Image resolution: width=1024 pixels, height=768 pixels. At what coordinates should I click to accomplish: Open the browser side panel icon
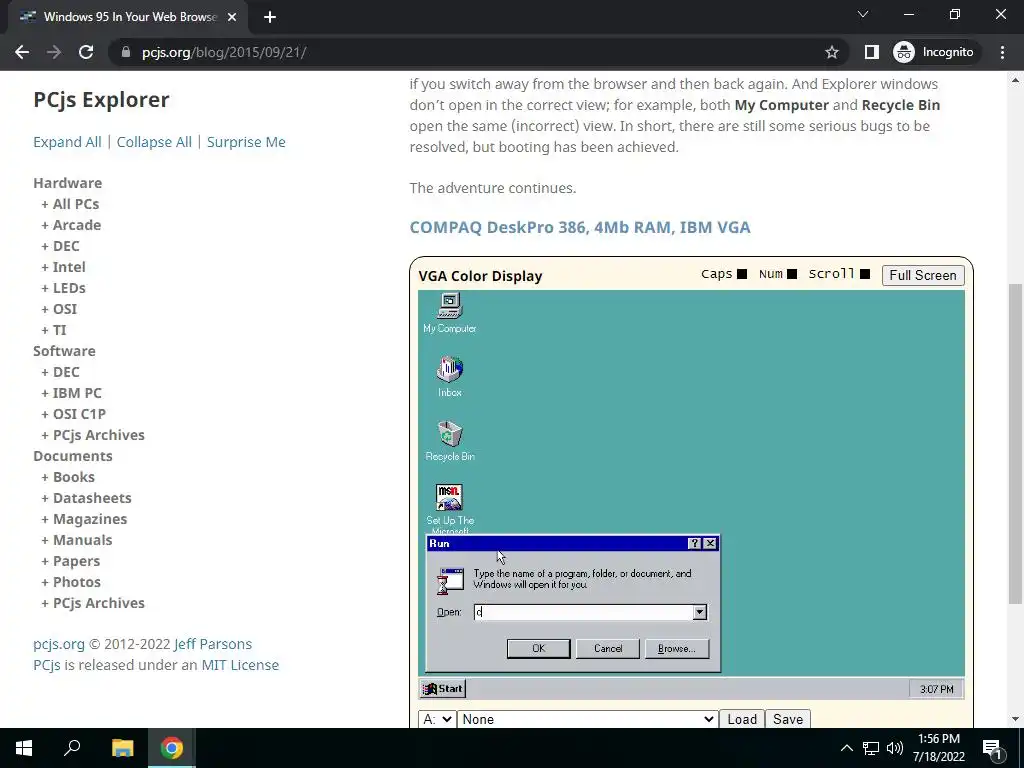(x=871, y=52)
